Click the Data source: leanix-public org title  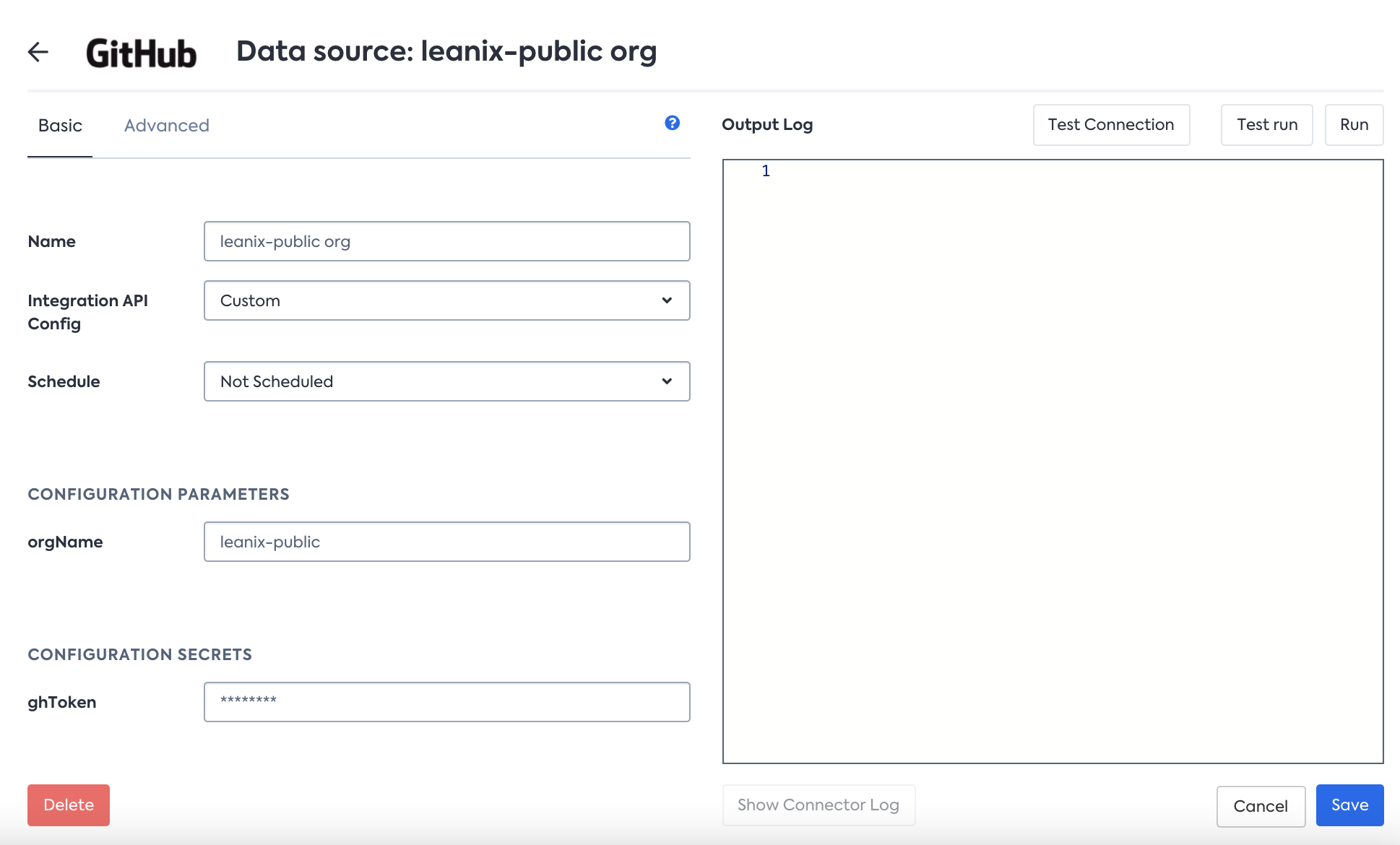pos(446,52)
